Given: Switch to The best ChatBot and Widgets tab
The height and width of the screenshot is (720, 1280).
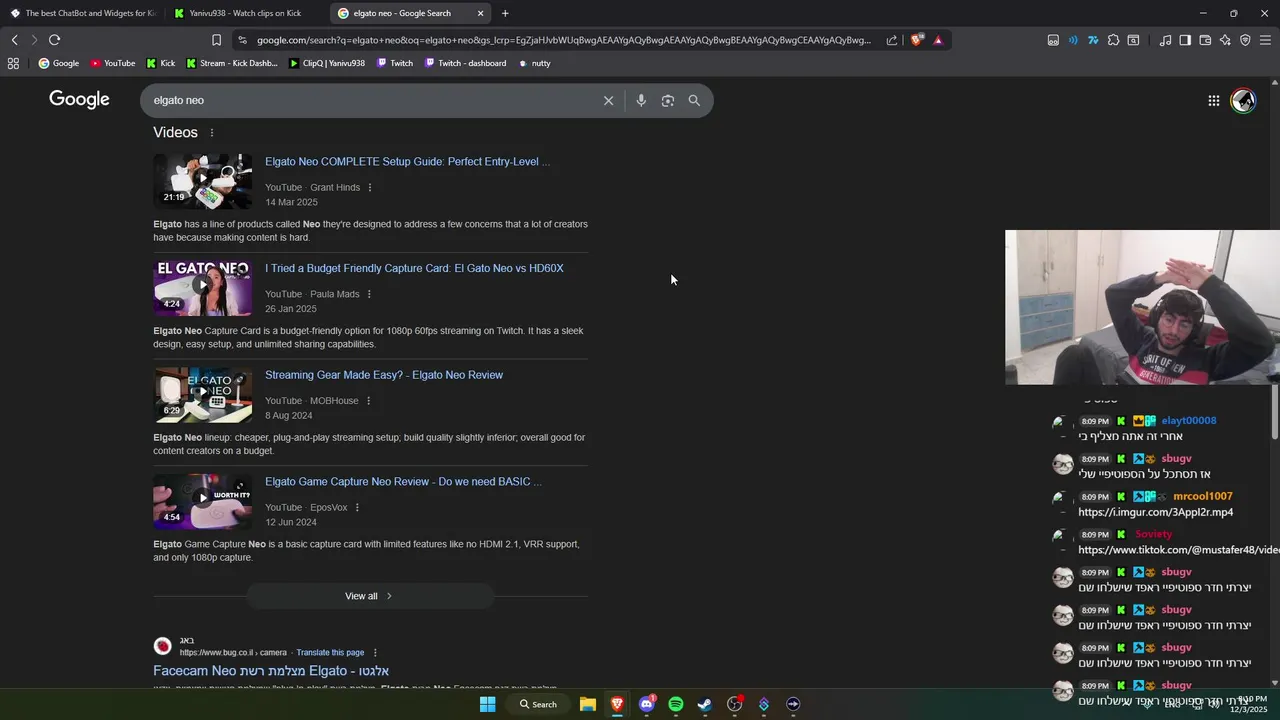Looking at the screenshot, I should click(x=82, y=13).
